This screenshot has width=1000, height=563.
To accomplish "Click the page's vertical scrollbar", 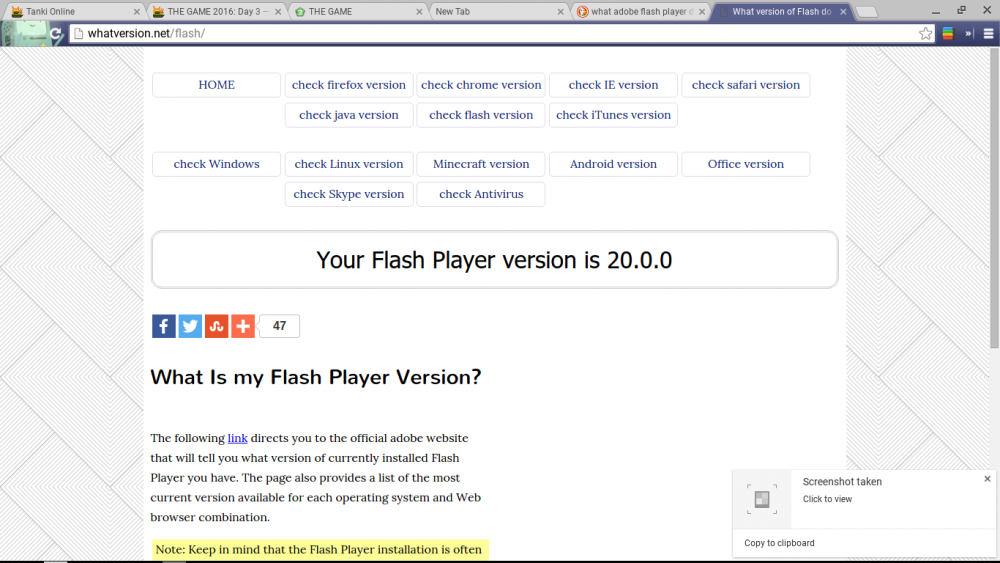I will tap(993, 200).
